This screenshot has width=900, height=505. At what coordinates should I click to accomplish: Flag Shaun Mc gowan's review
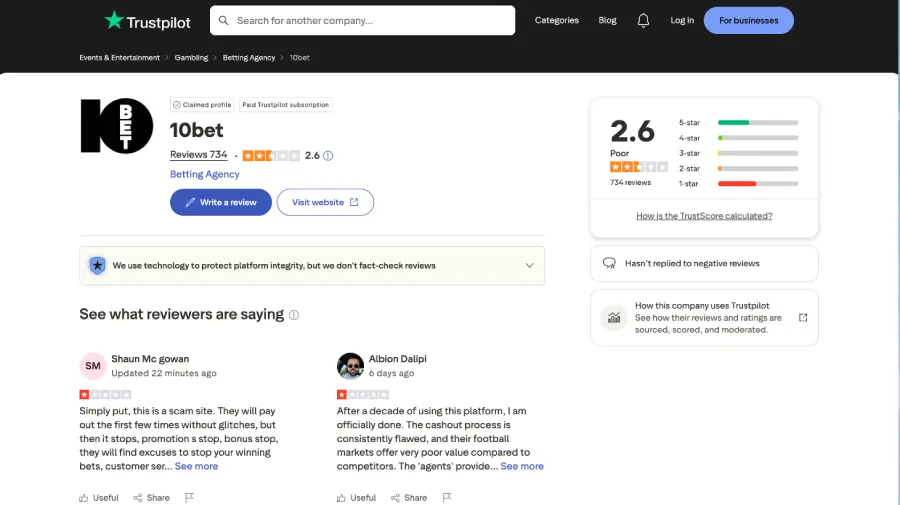pyautogui.click(x=189, y=498)
